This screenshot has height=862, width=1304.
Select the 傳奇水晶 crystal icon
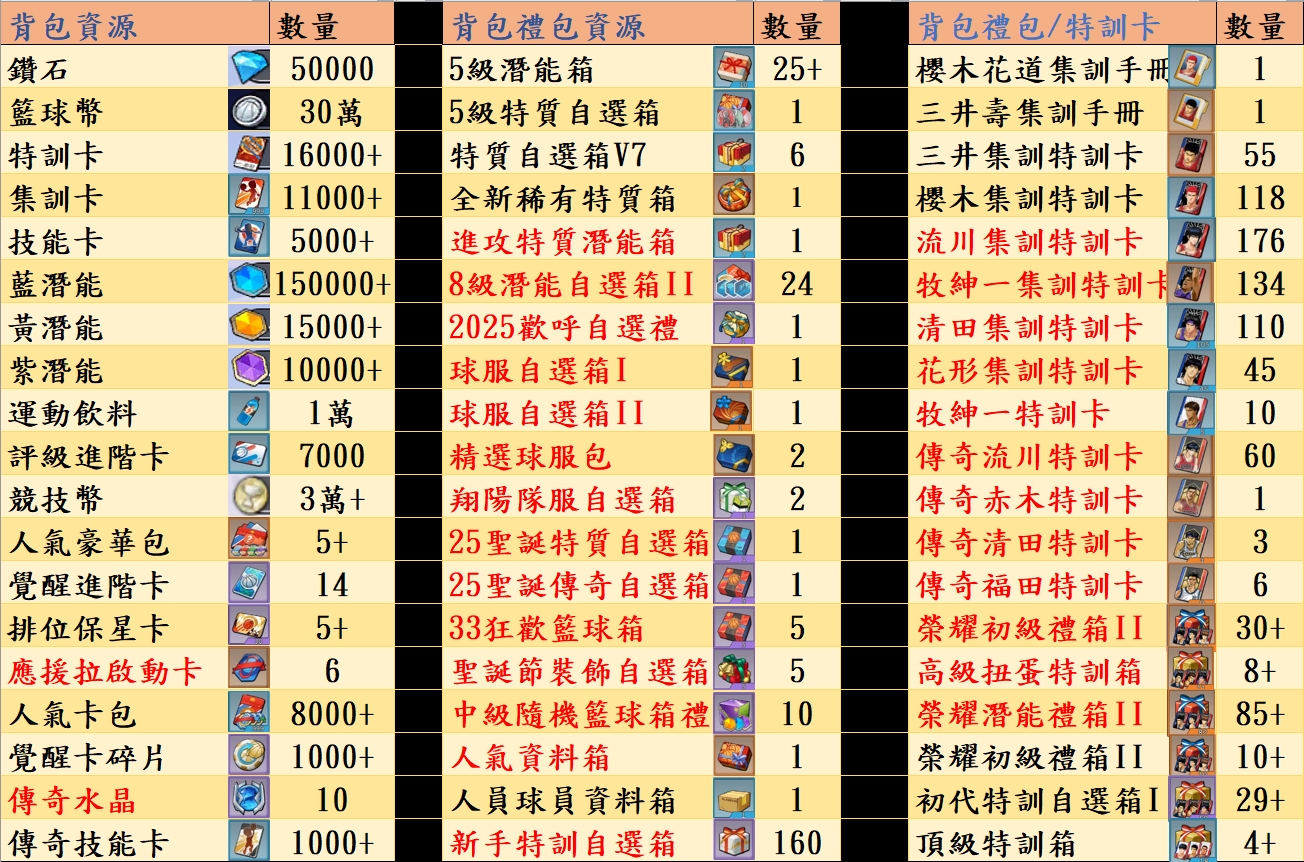click(x=246, y=799)
